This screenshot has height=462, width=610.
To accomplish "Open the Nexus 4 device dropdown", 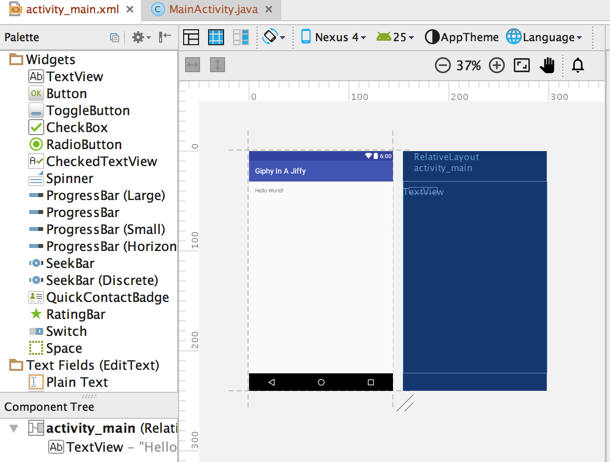I will [333, 37].
